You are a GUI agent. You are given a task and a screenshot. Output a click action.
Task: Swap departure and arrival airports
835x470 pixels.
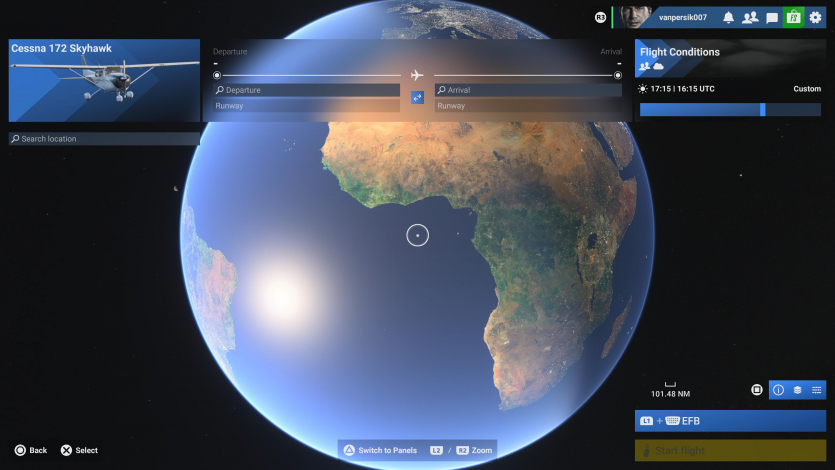(417, 97)
